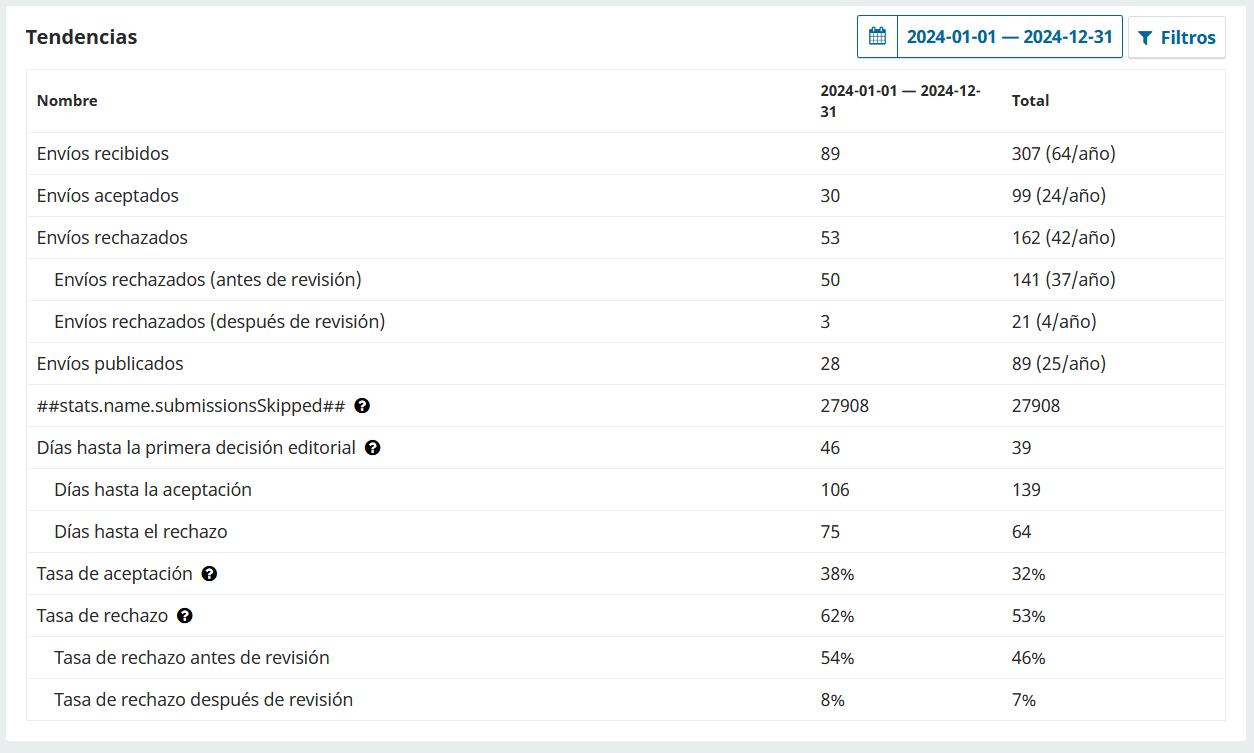This screenshot has height=753, width=1254.
Task: Click the funnel icon in Filtros button
Action: [1146, 38]
